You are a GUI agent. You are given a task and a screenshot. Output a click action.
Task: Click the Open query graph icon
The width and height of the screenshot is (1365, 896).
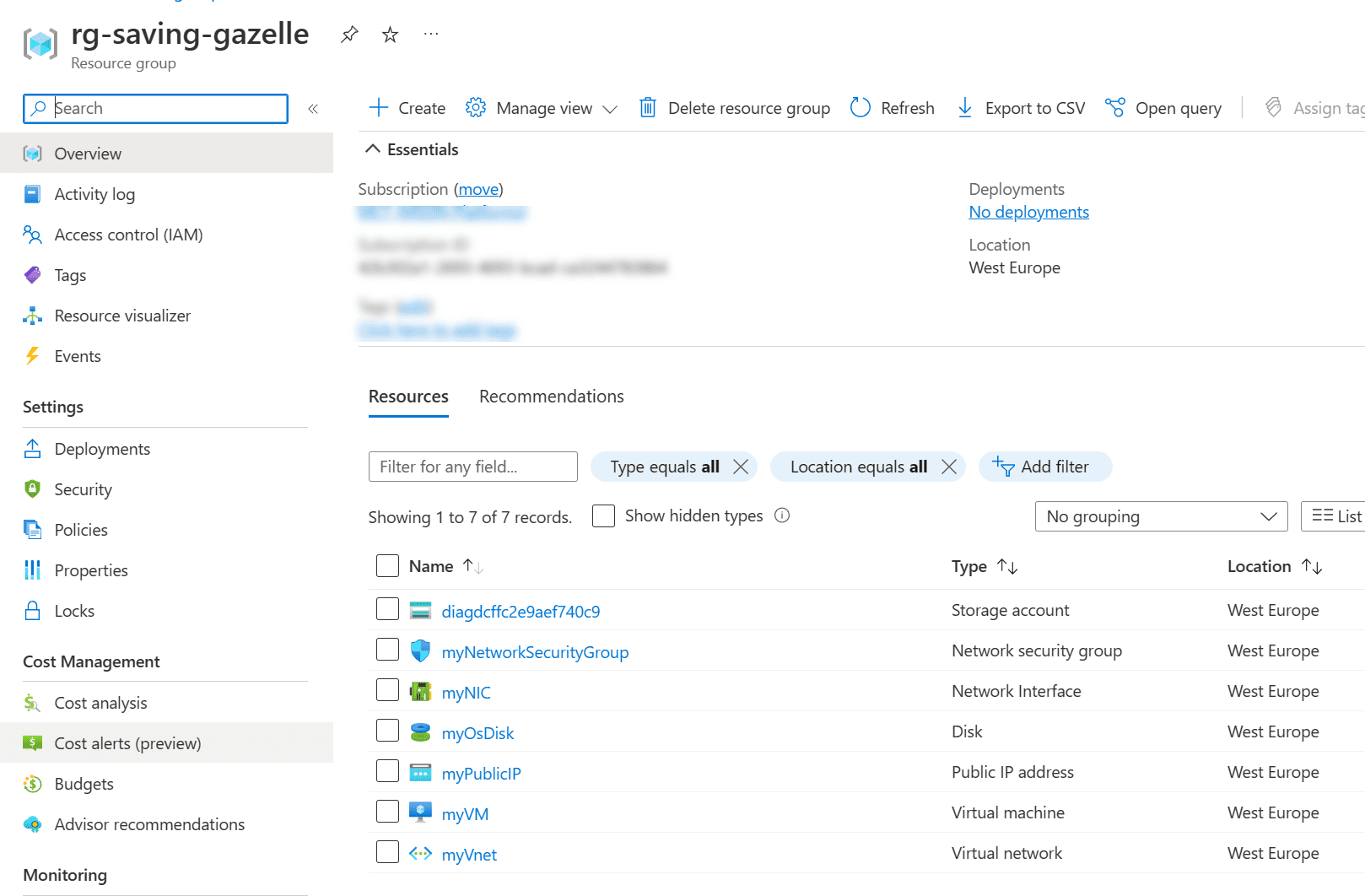click(x=1115, y=107)
